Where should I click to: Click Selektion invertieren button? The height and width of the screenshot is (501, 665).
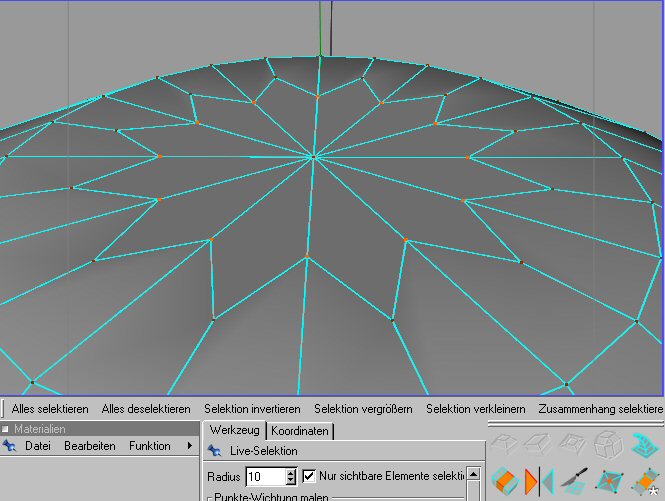click(x=252, y=409)
